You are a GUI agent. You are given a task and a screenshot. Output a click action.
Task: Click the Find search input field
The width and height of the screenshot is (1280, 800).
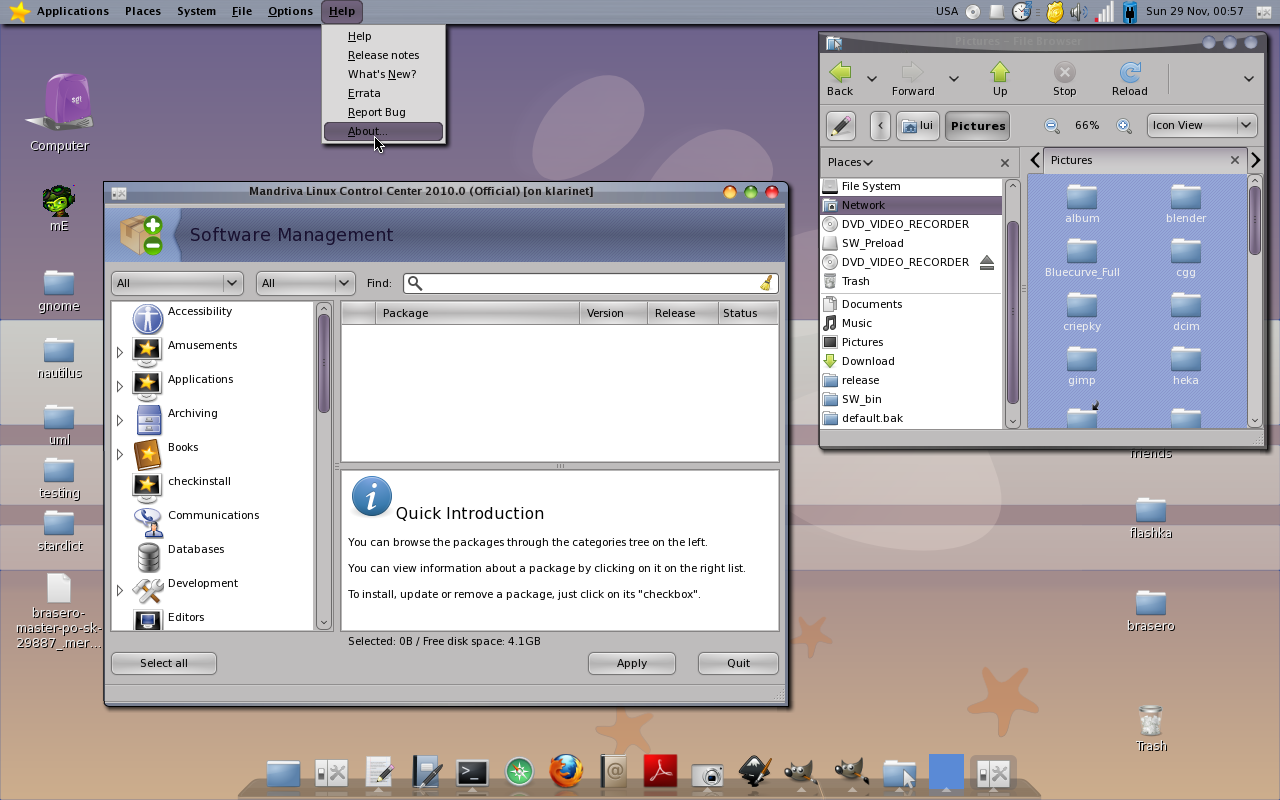[590, 283]
